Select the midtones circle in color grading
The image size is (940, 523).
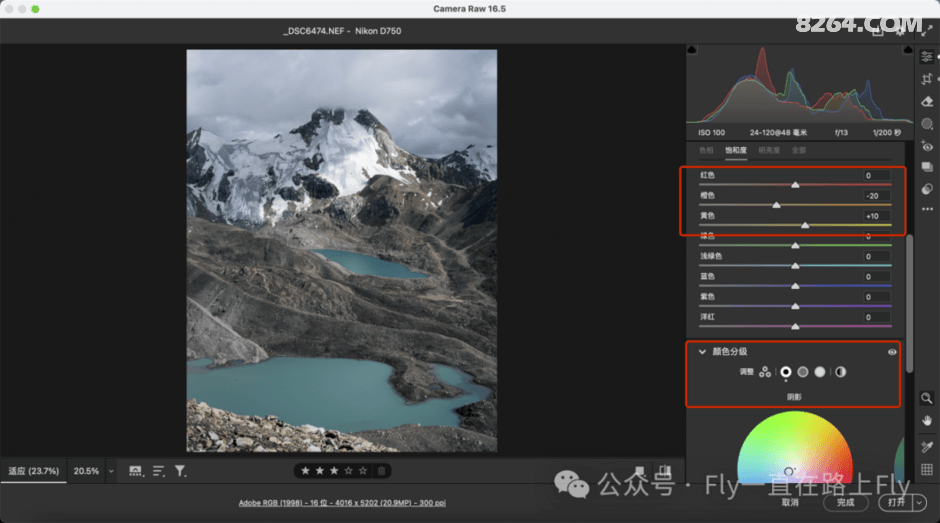(803, 372)
